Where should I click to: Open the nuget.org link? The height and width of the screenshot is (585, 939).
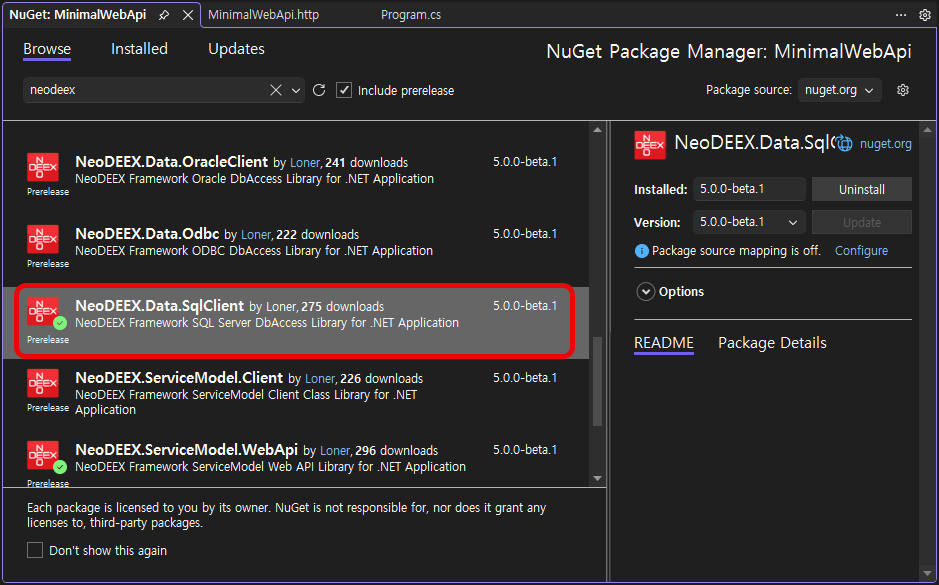886,144
